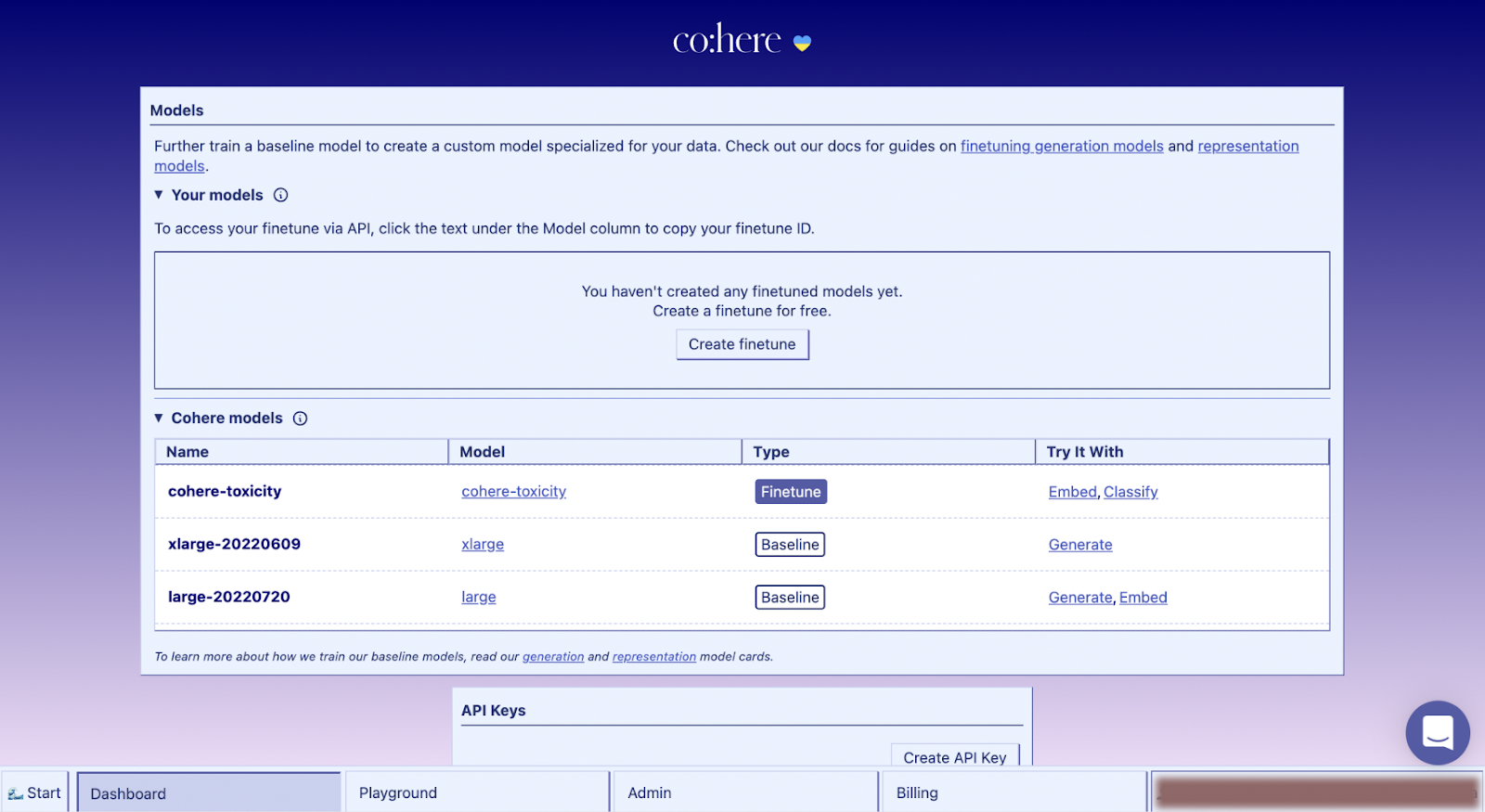Open the Admin tab
Viewport: 1485px width, 812px height.
point(745,793)
